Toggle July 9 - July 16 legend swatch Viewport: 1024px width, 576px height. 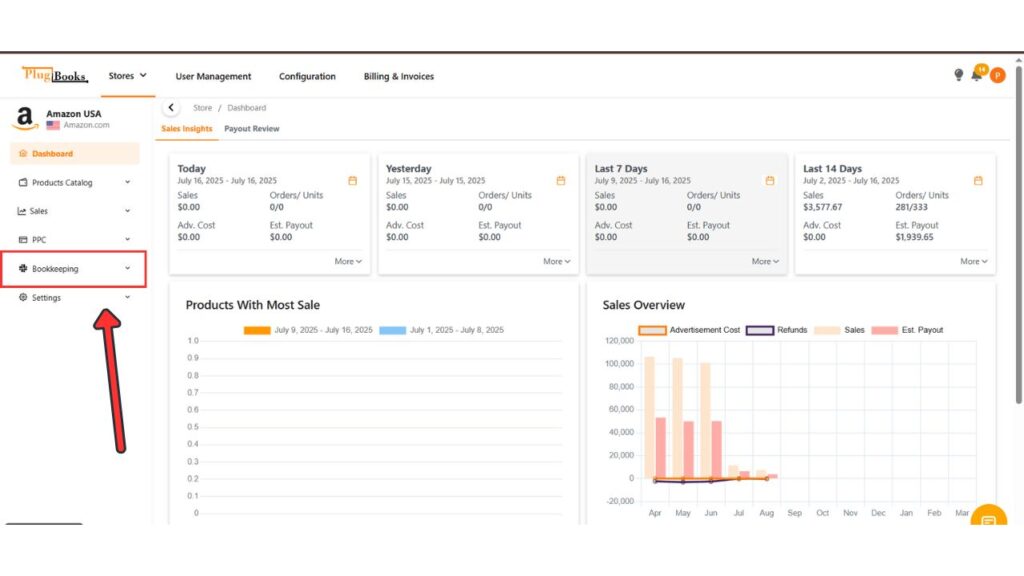point(257,330)
